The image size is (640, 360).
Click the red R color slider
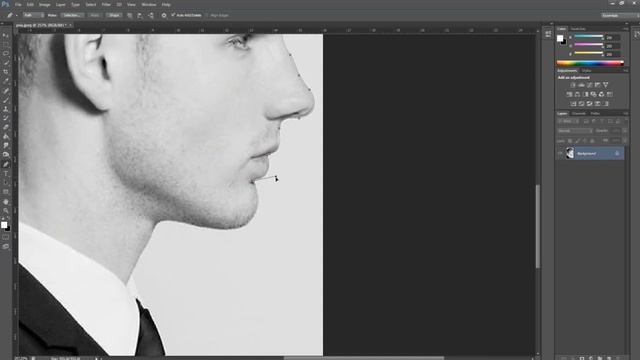pos(589,37)
